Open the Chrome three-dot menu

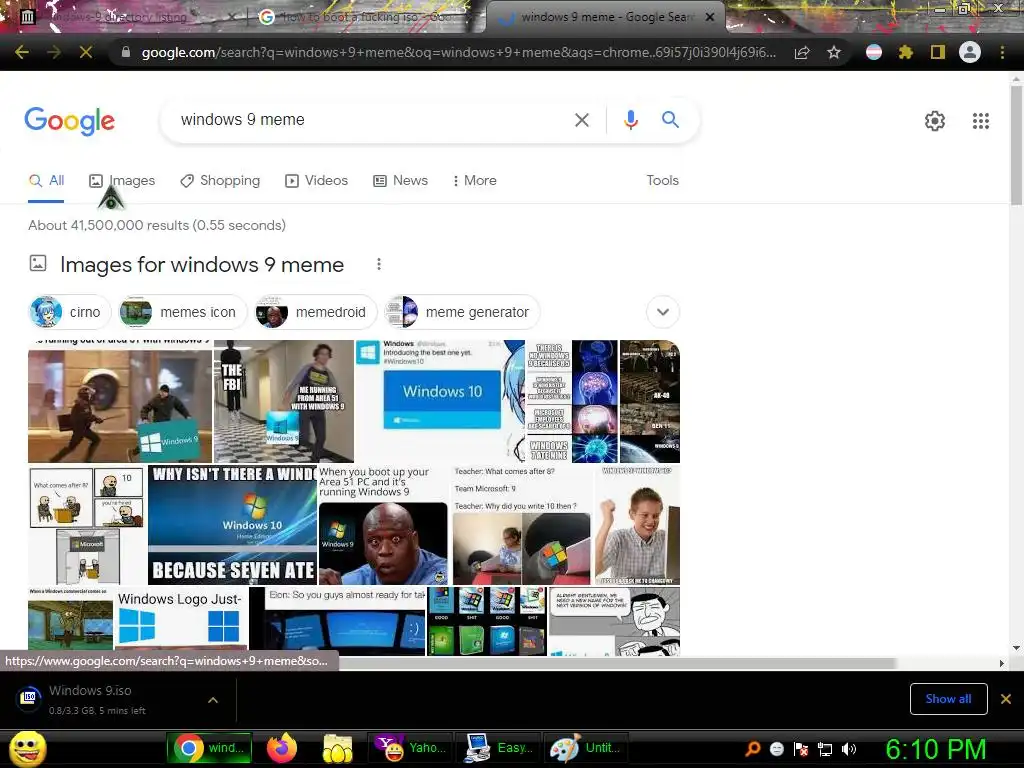coord(1002,52)
